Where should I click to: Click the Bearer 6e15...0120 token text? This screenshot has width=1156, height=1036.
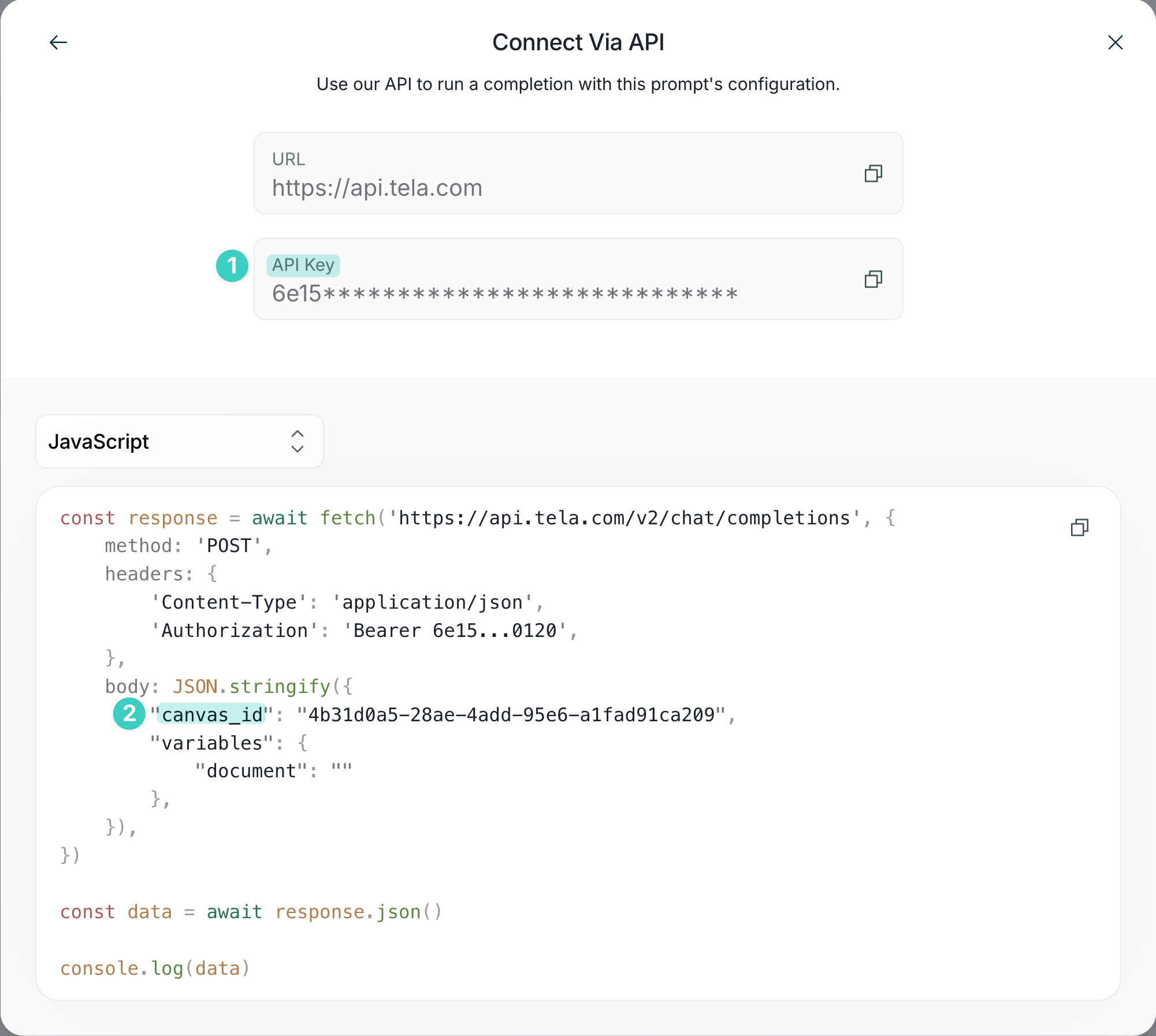coord(455,631)
